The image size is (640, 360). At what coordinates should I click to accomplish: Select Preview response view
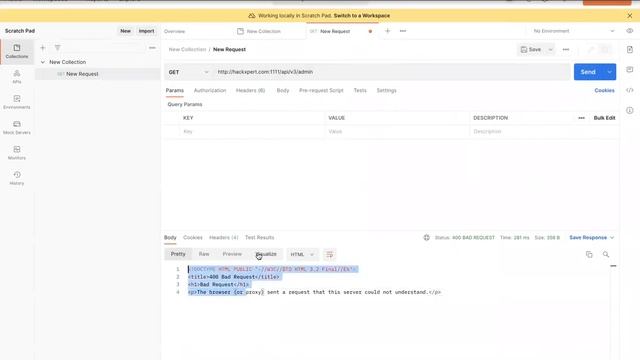coord(232,254)
